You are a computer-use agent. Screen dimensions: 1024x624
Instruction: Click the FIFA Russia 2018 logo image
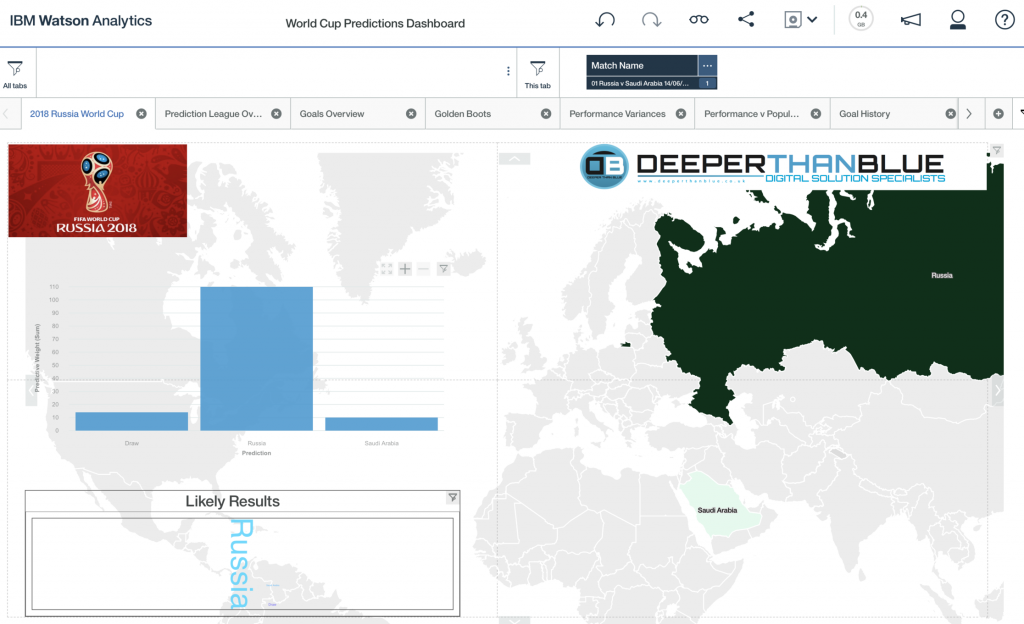coord(97,191)
